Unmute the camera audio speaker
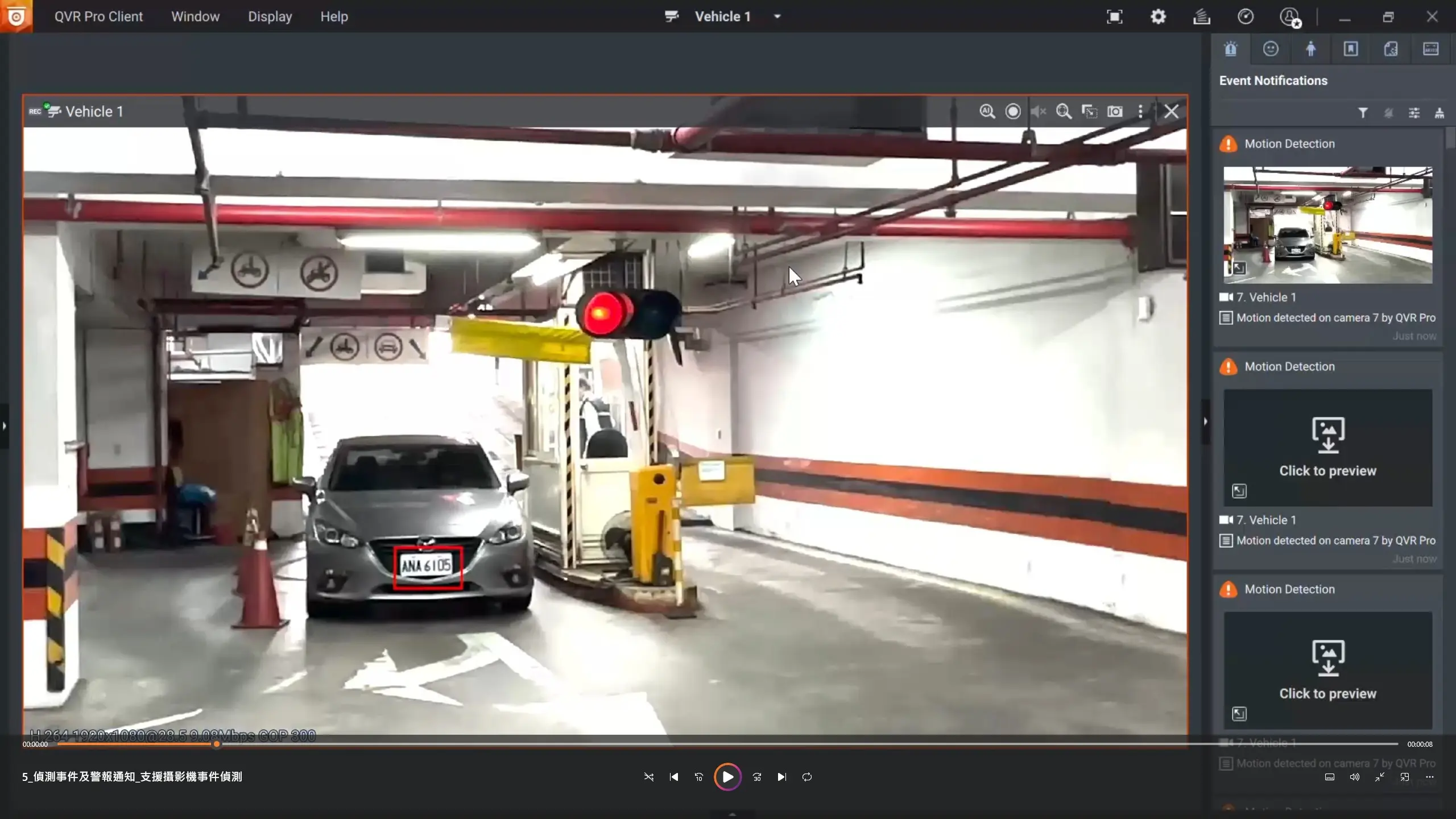 [1039, 111]
